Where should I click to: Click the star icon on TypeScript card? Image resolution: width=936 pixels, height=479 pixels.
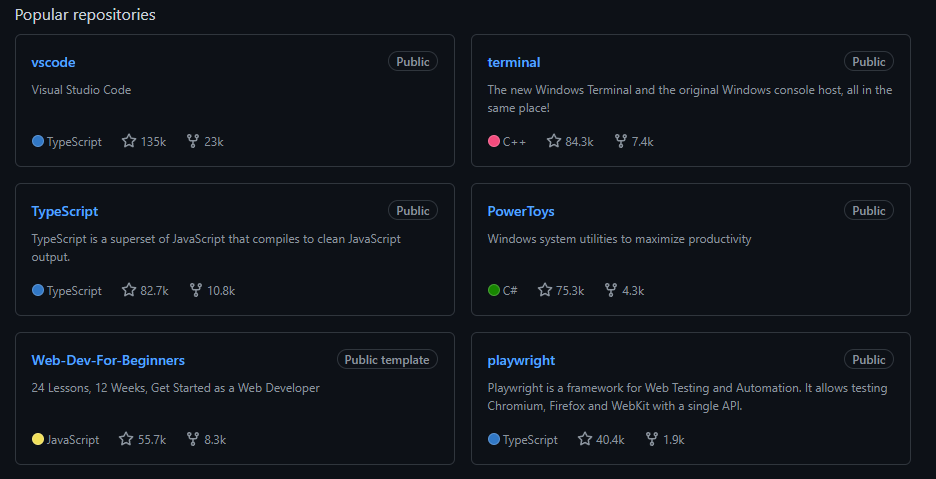129,290
